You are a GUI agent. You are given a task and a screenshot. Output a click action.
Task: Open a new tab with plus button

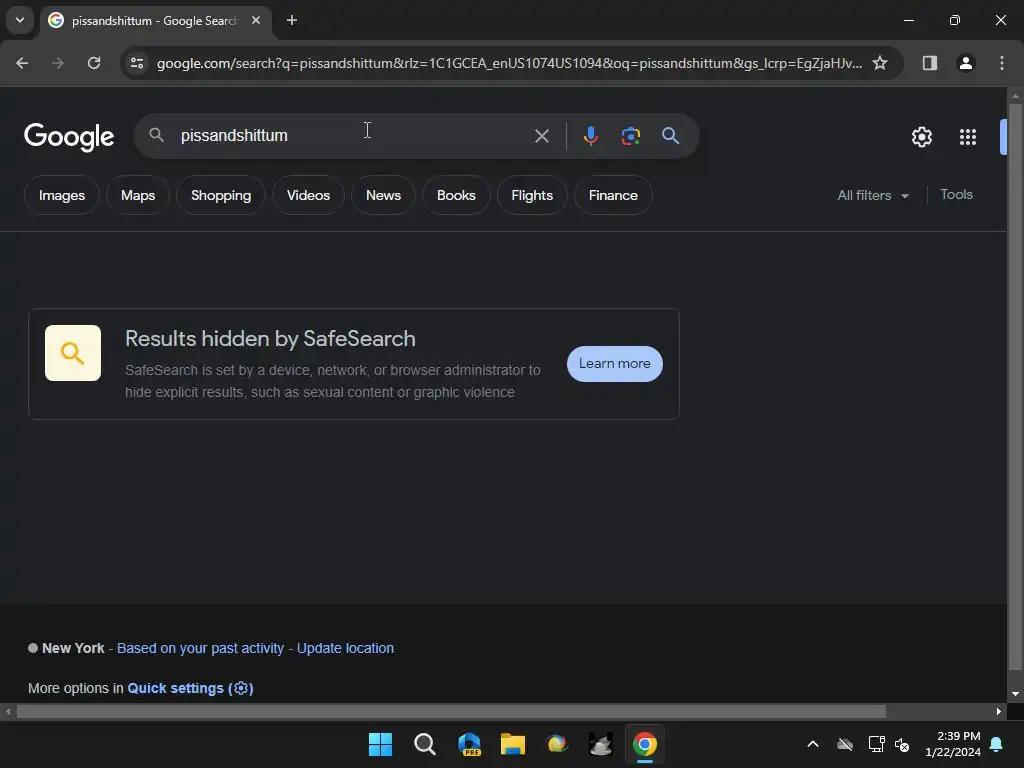coord(292,20)
